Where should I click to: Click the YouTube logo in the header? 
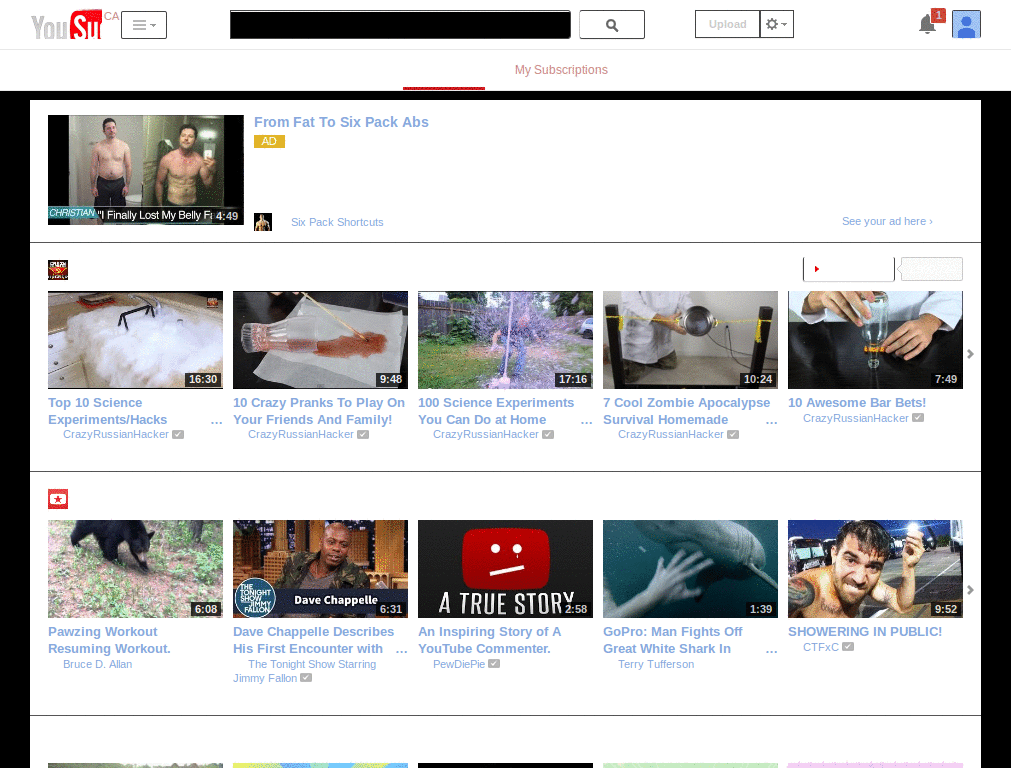pyautogui.click(x=67, y=25)
